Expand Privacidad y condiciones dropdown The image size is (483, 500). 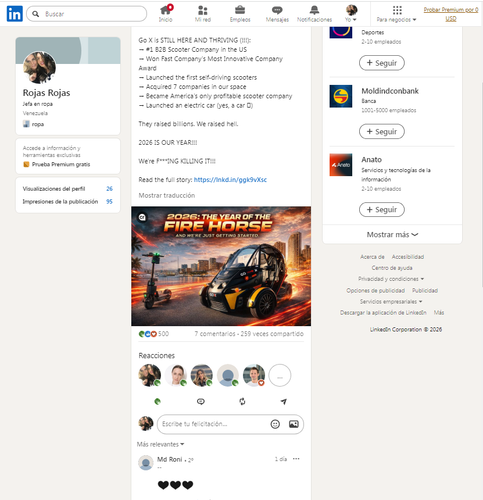(391, 279)
